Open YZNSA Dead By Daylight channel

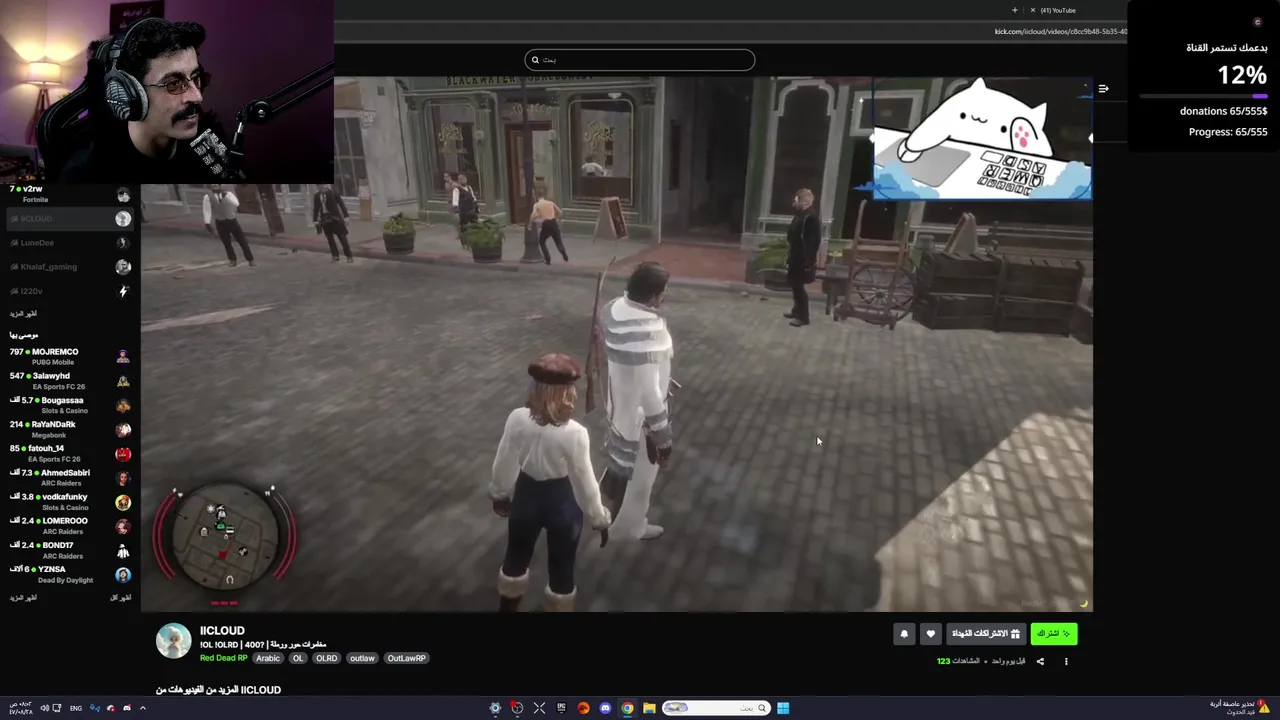click(70, 574)
